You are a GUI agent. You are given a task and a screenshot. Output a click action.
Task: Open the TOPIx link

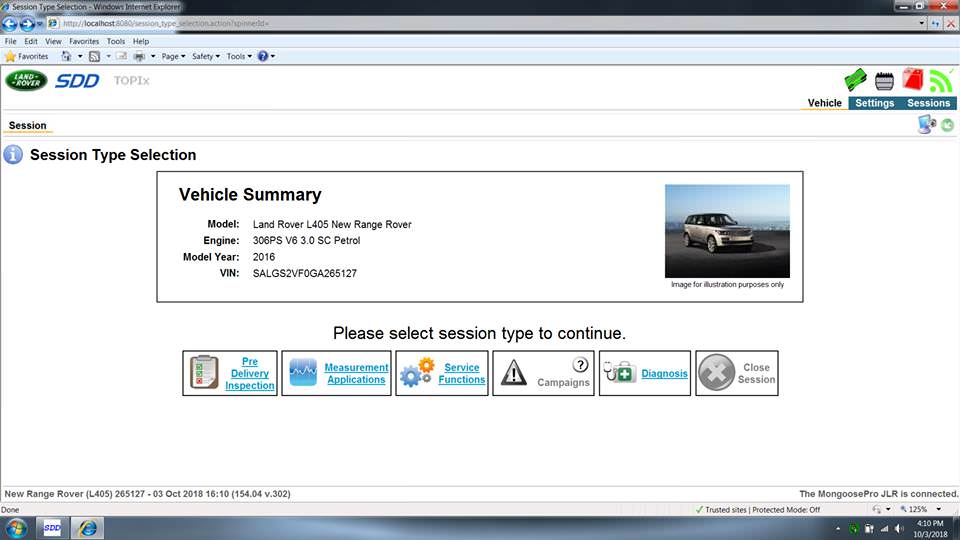pyautogui.click(x=131, y=80)
